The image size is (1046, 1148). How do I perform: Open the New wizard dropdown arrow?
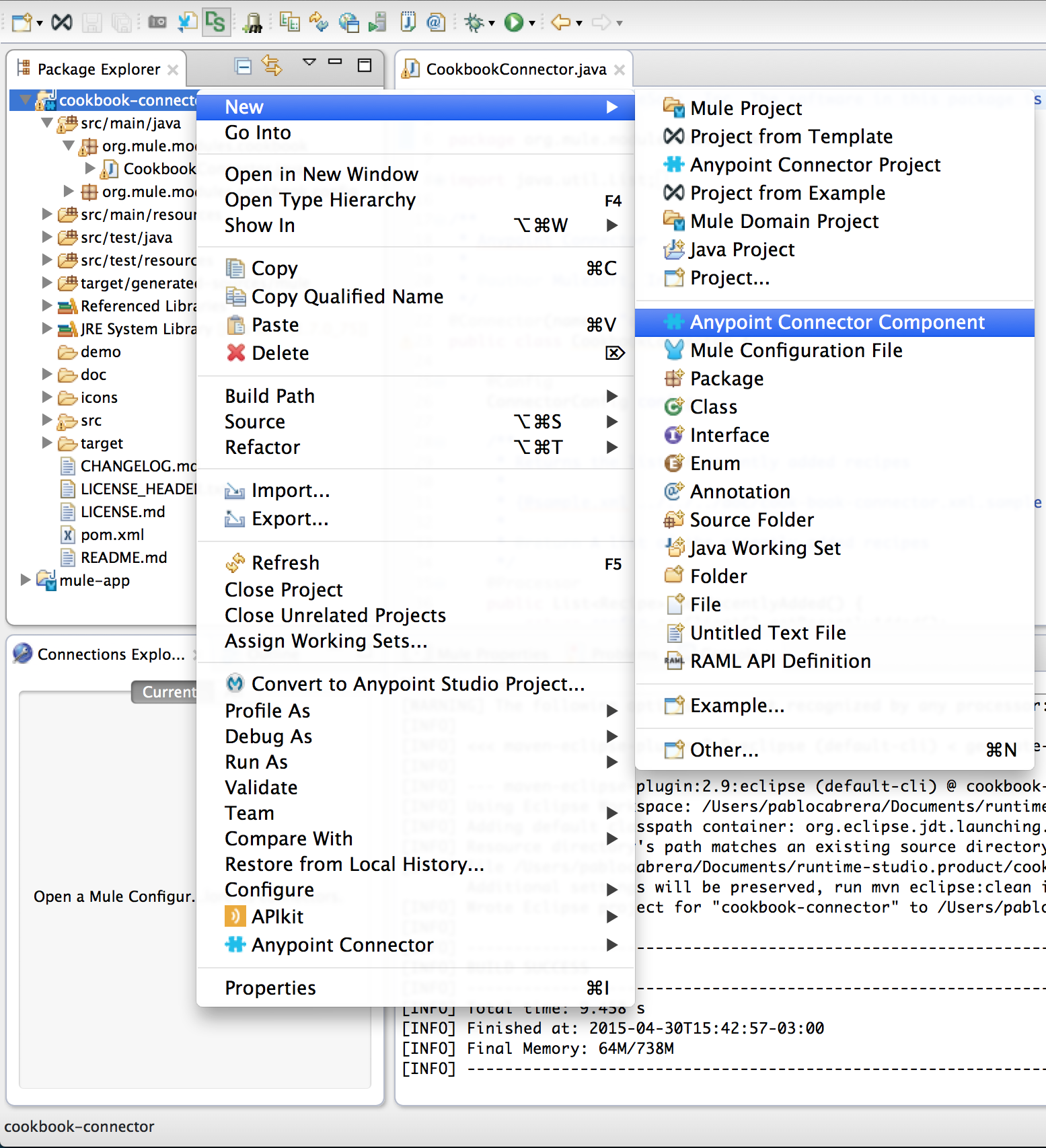[x=40, y=24]
